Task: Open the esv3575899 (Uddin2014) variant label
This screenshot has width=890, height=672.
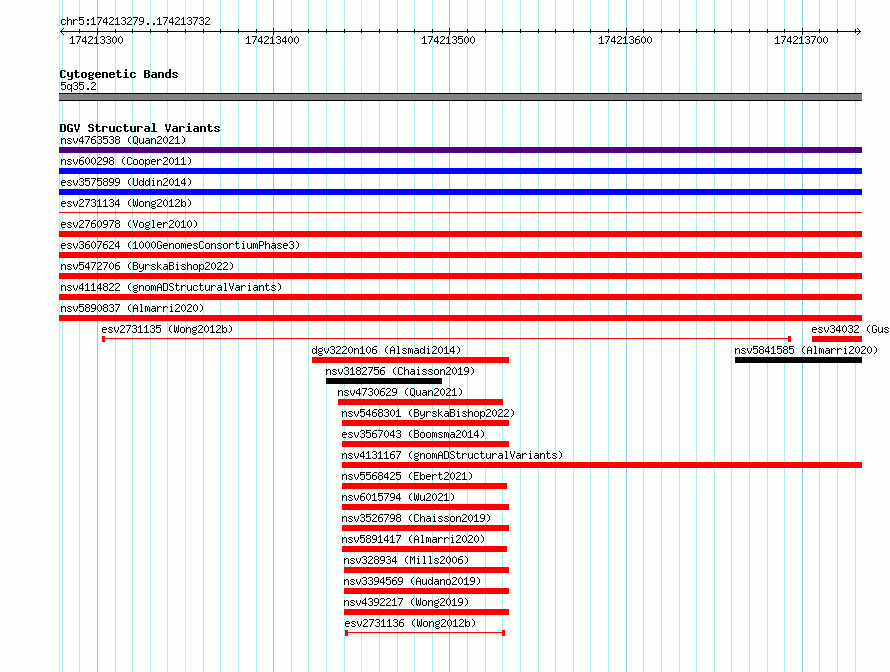Action: (126, 182)
